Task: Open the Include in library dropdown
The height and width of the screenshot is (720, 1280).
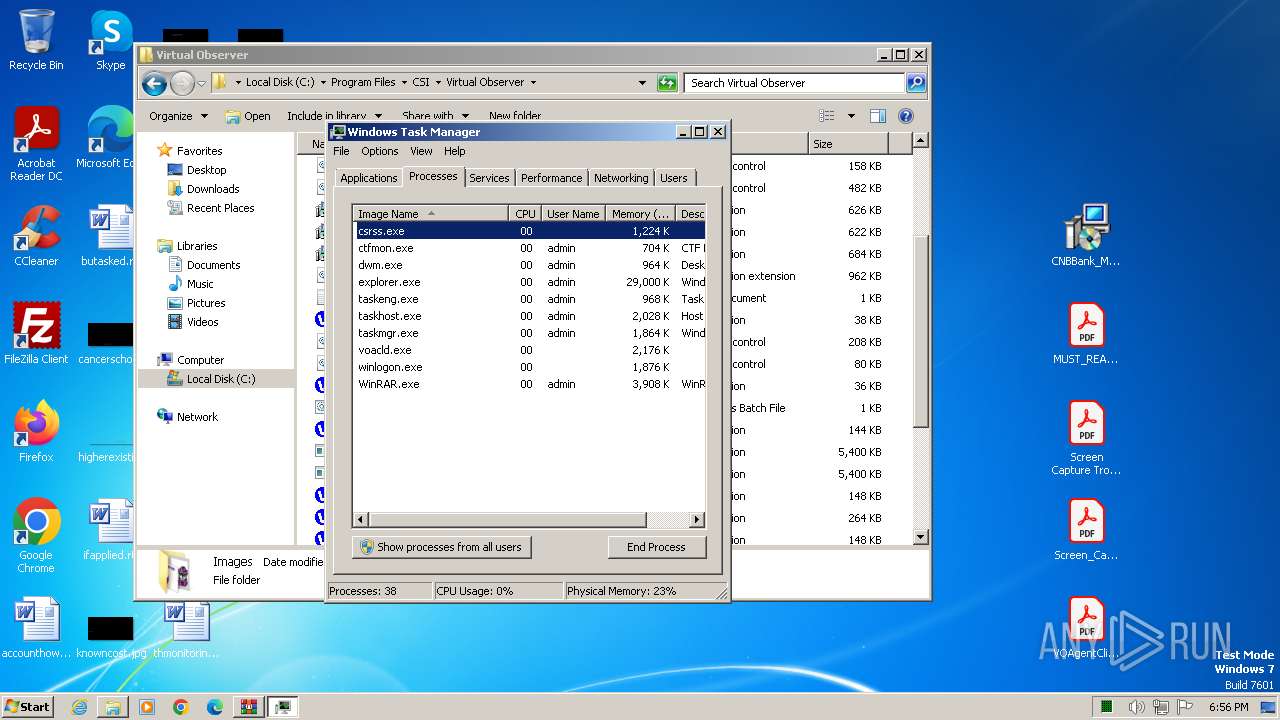Action: (334, 116)
